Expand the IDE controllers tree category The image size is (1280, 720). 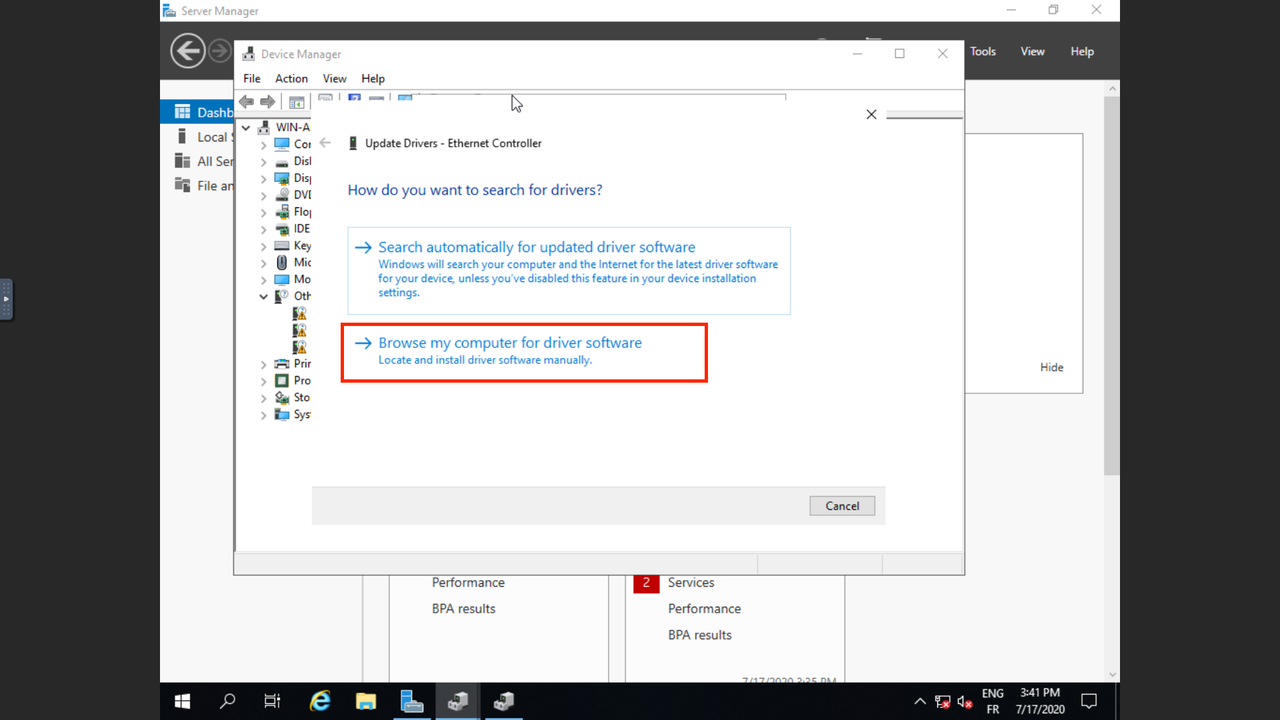(264, 230)
